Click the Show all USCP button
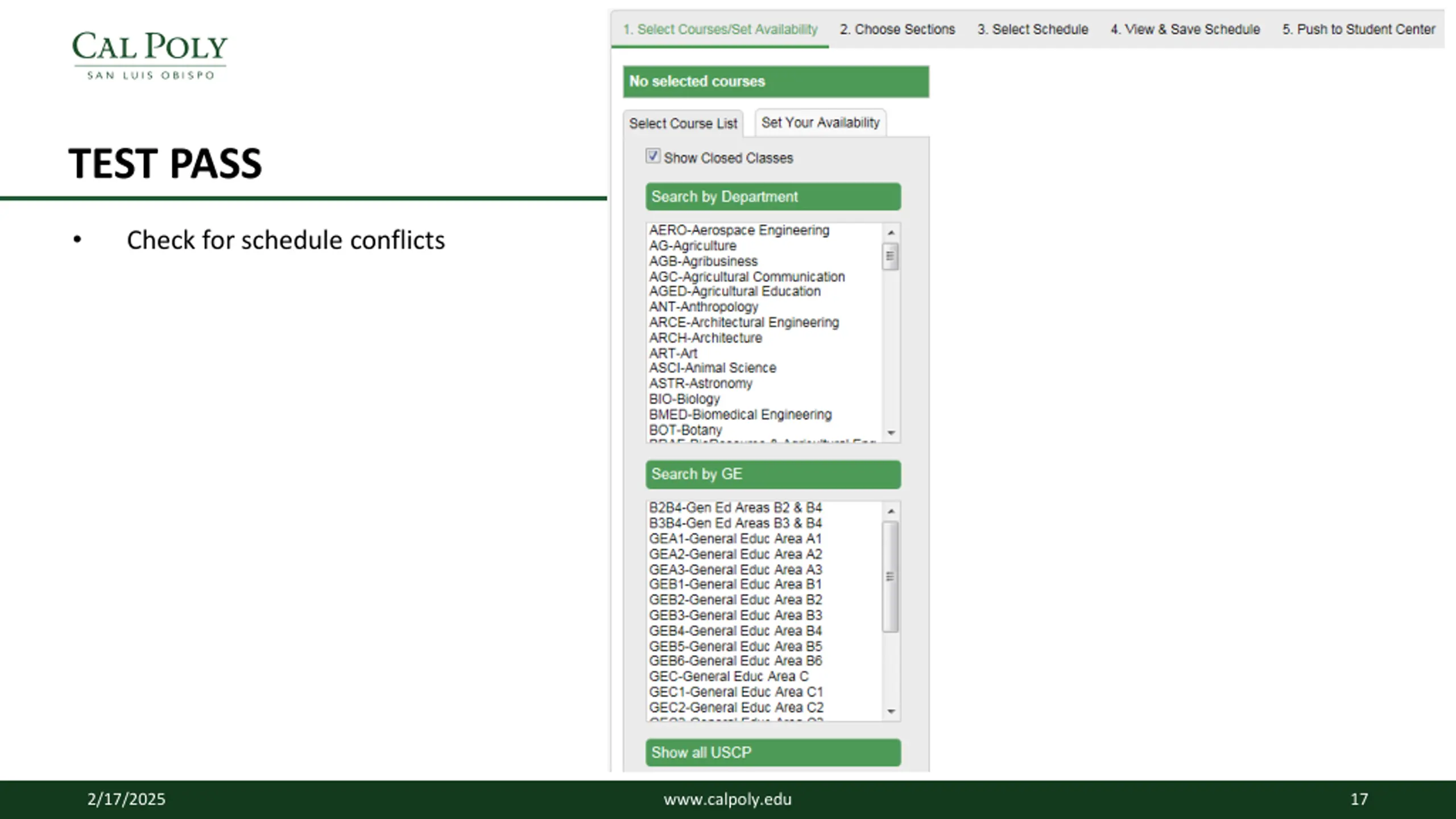This screenshot has height=819, width=1456. [773, 752]
